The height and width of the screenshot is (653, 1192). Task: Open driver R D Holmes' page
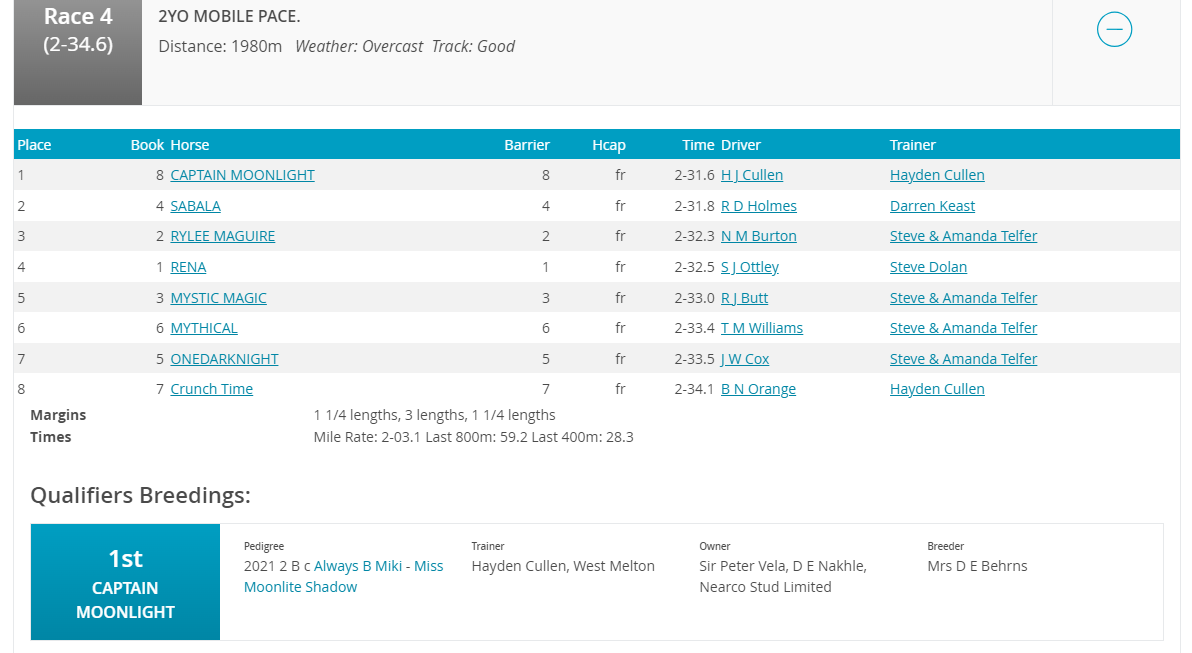(758, 205)
